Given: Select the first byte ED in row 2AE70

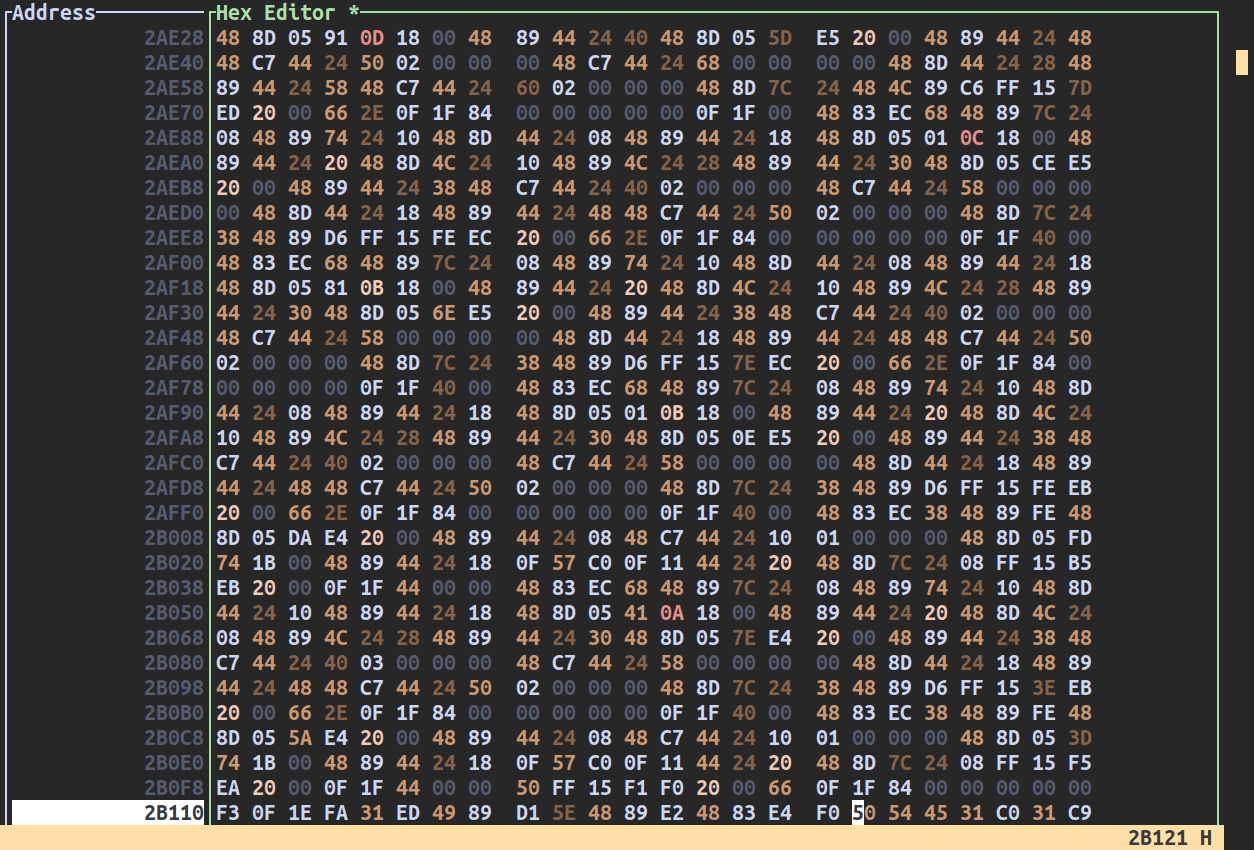Looking at the screenshot, I should pos(228,113).
